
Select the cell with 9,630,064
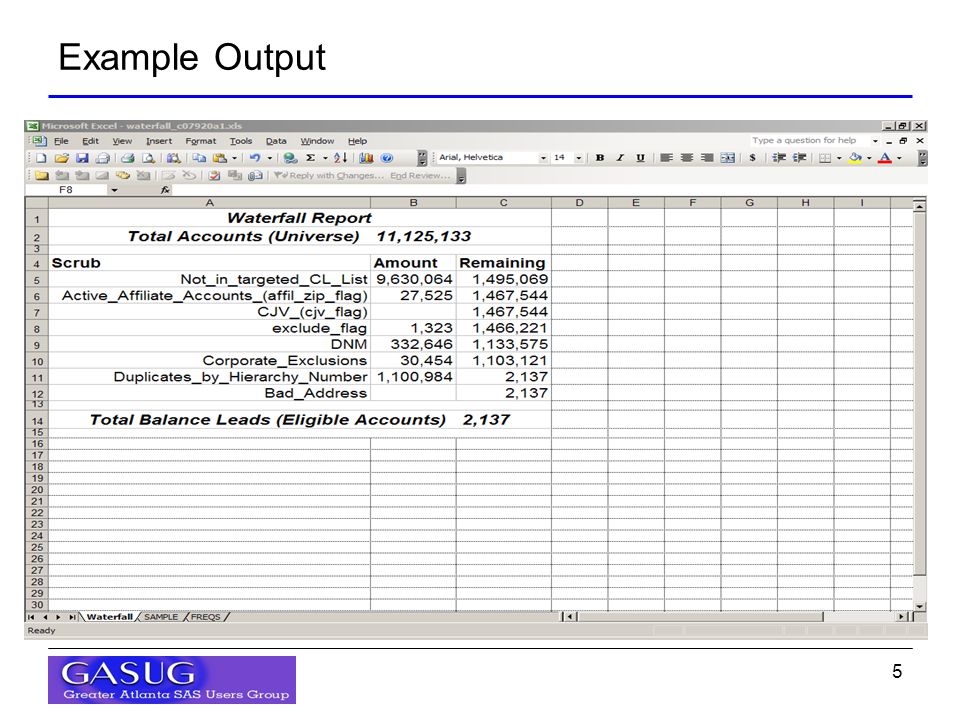pos(413,279)
